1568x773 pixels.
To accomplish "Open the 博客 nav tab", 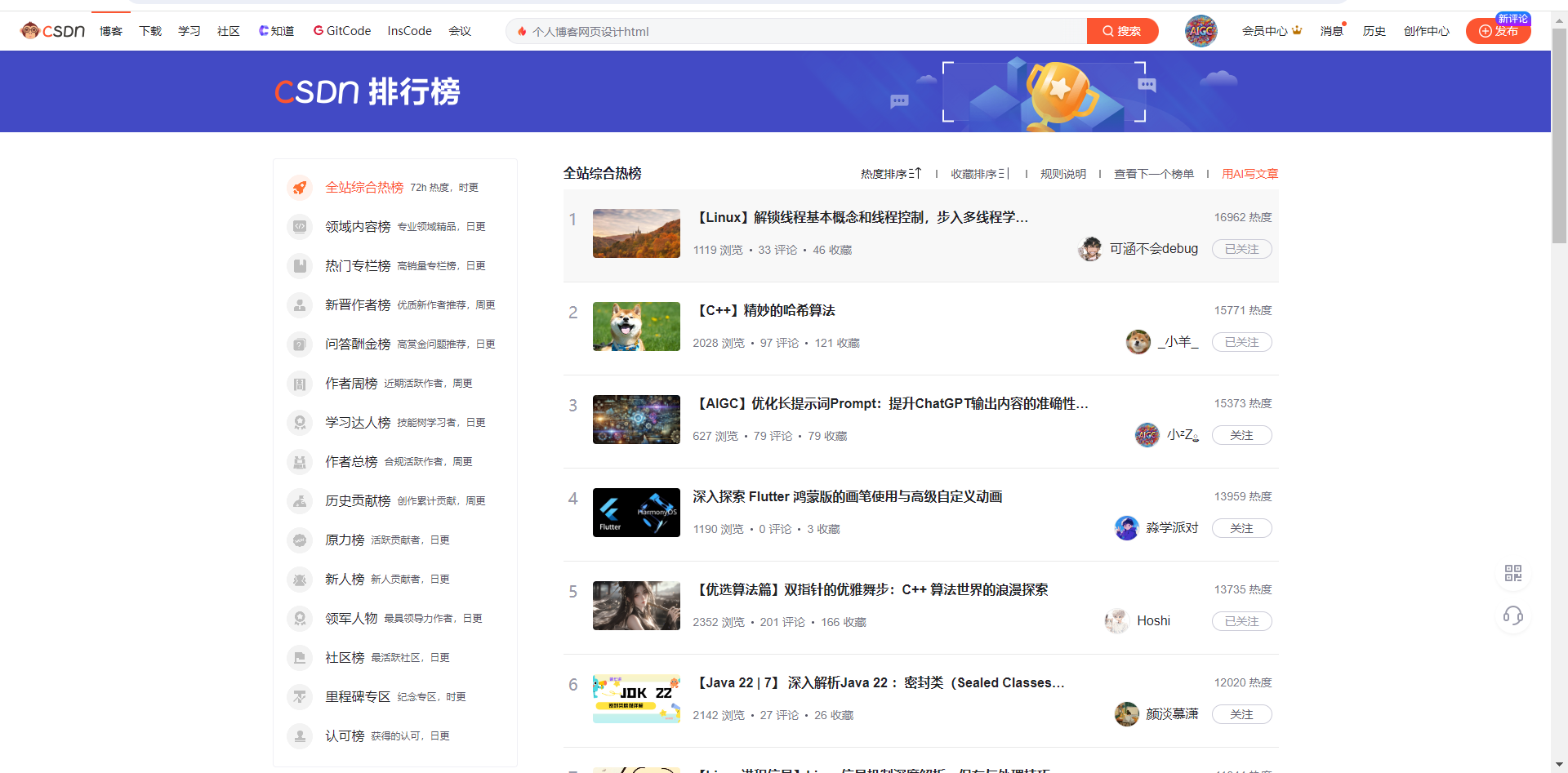I will coord(111,31).
